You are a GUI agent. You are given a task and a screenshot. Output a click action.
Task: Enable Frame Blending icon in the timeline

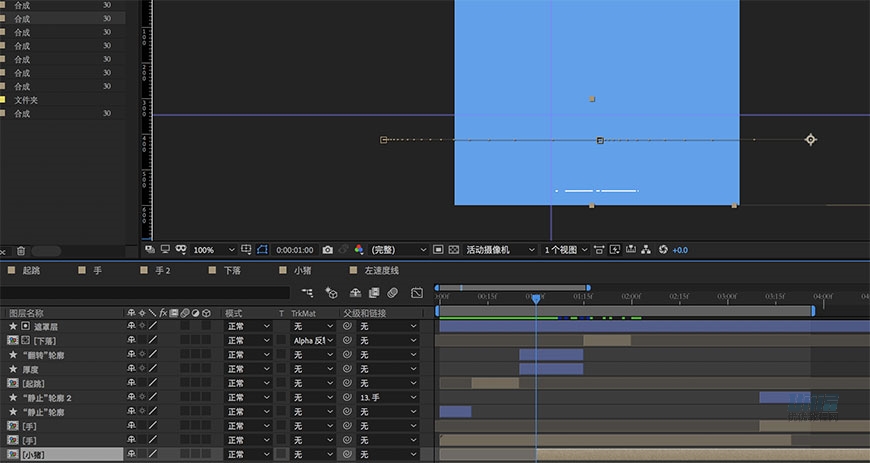tap(374, 292)
